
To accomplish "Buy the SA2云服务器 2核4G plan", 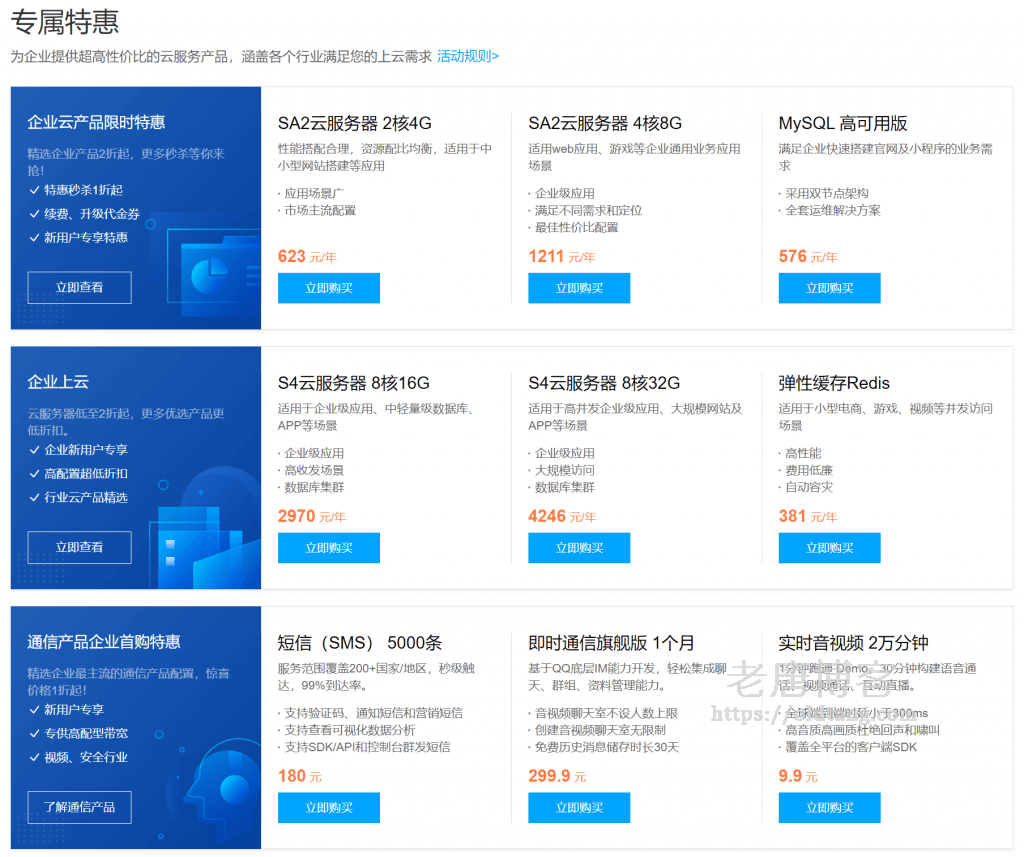I will pos(328,288).
